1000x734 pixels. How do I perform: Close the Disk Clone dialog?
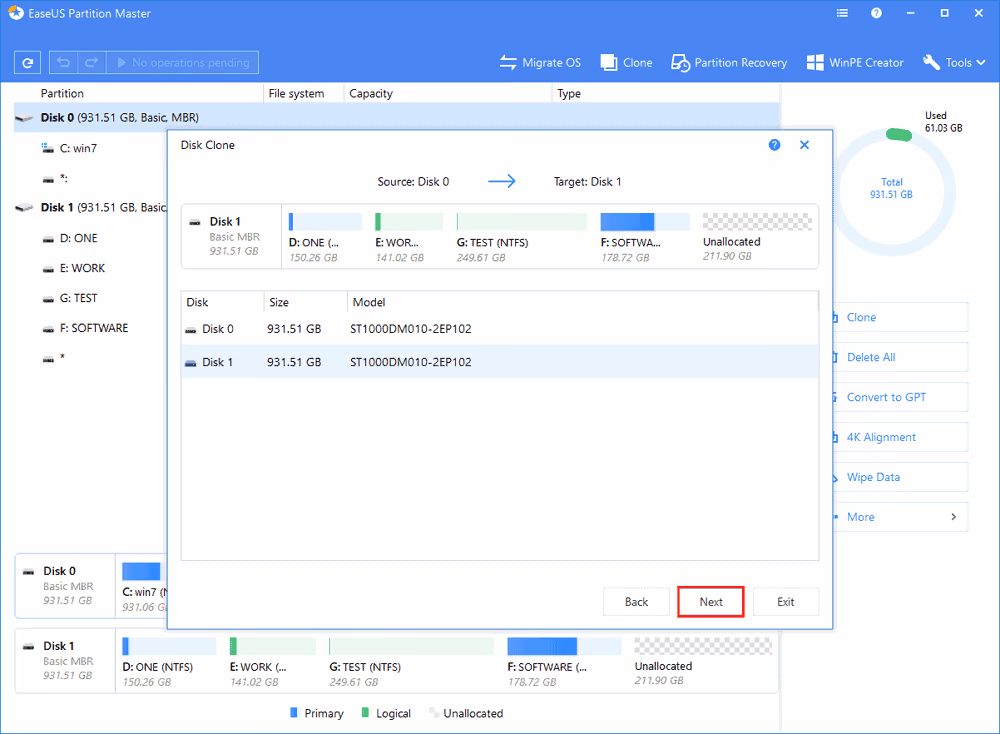click(804, 145)
